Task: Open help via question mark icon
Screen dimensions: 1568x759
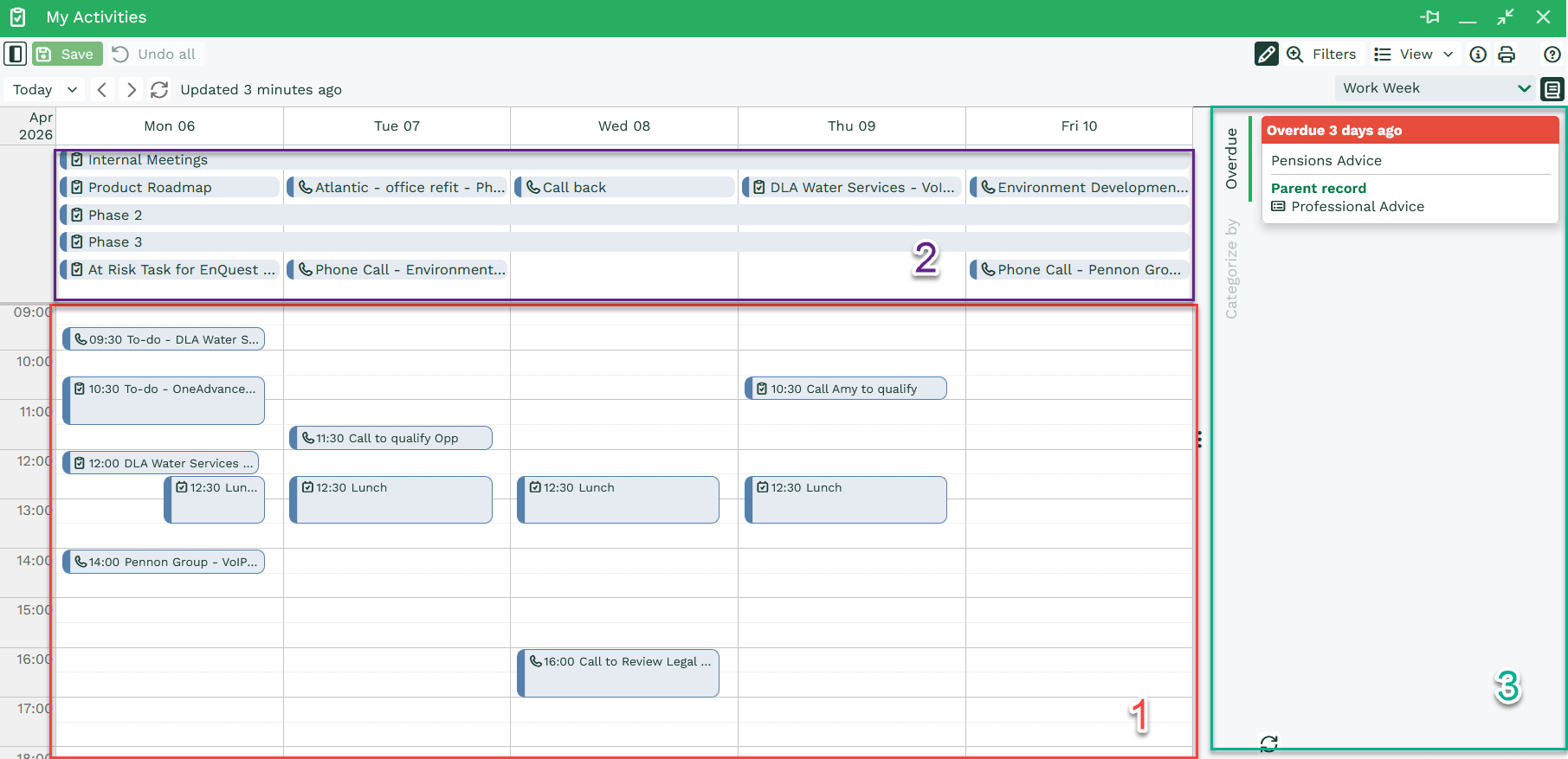Action: point(1552,55)
